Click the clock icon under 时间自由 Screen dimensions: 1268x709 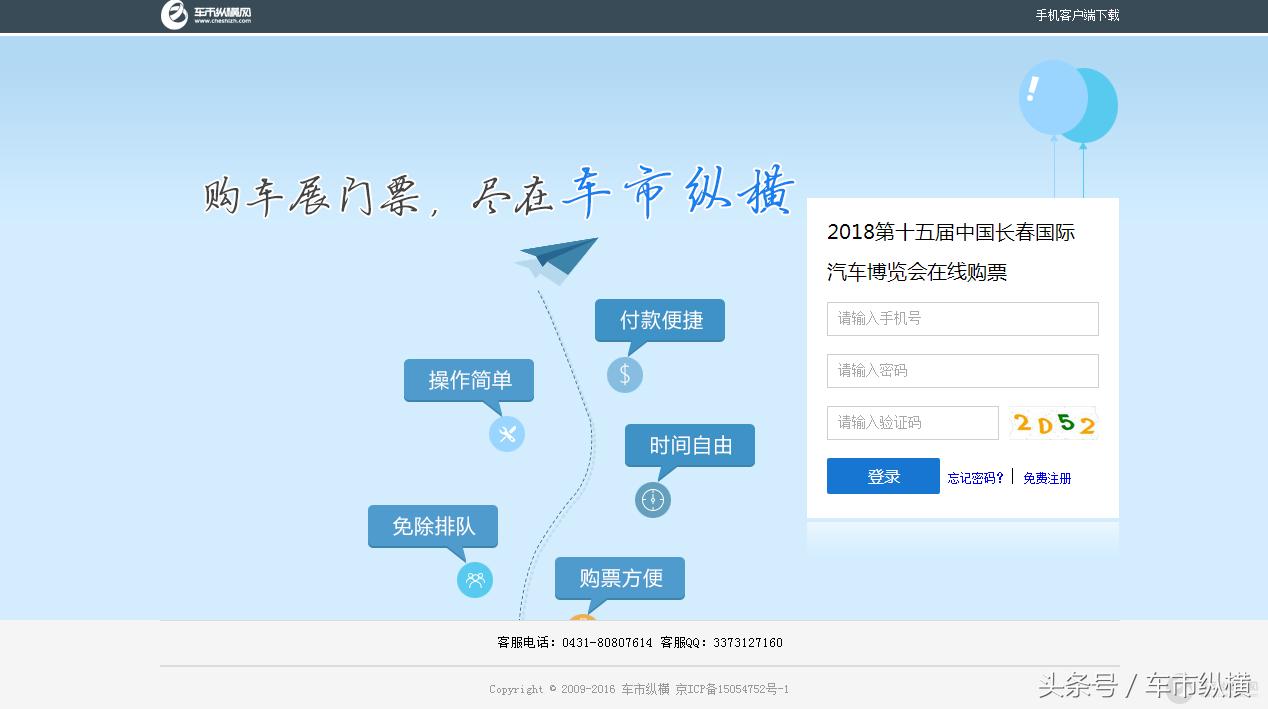[652, 500]
